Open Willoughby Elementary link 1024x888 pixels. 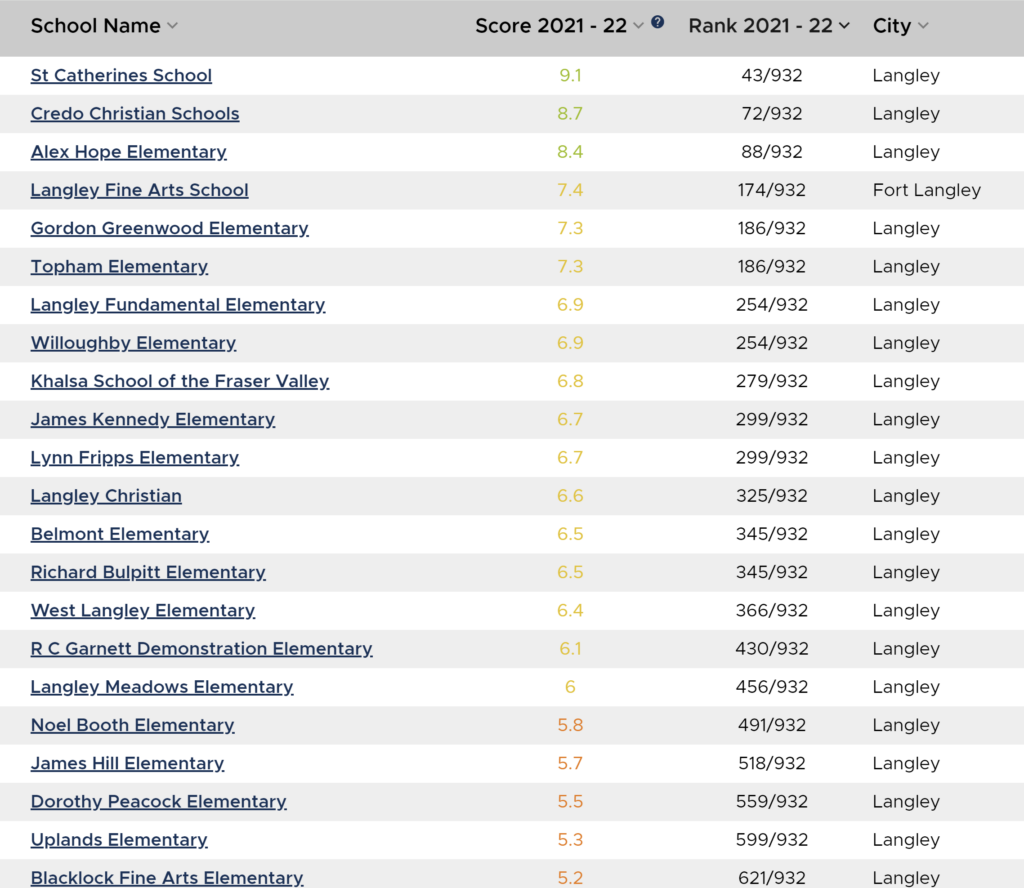(x=133, y=343)
